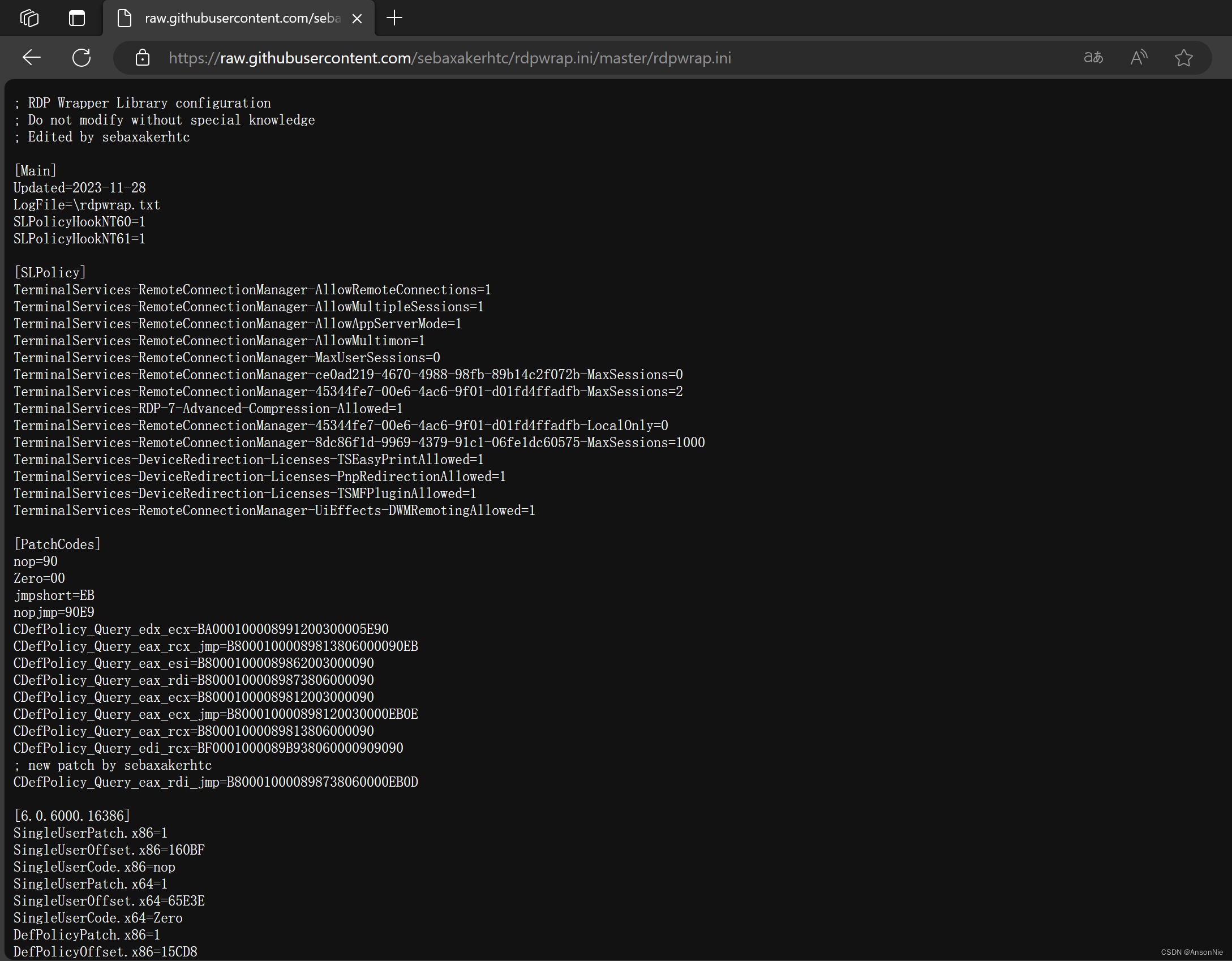
Task: Open the tab actions menu icon
Action: [x=77, y=18]
